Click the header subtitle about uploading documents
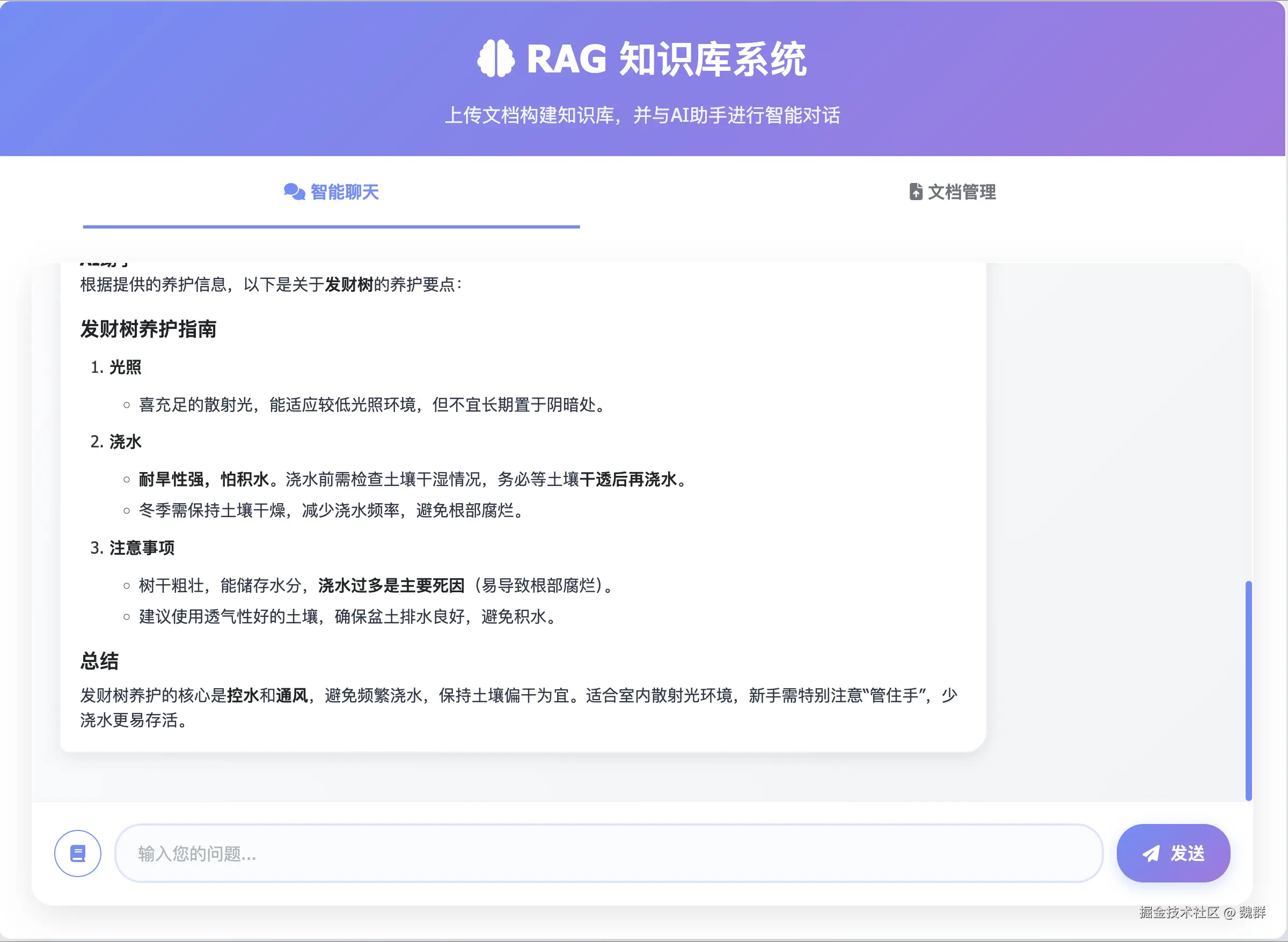This screenshot has height=942, width=1288. (643, 115)
